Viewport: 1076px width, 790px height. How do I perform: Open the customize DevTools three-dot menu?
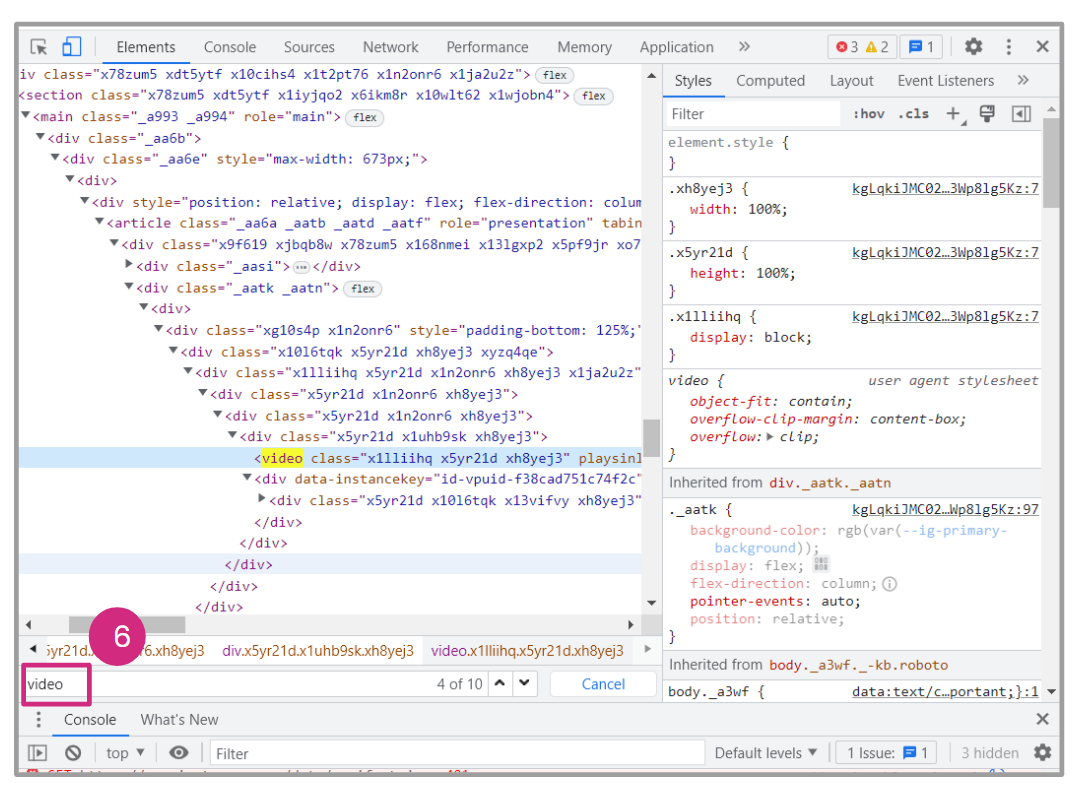click(1008, 47)
